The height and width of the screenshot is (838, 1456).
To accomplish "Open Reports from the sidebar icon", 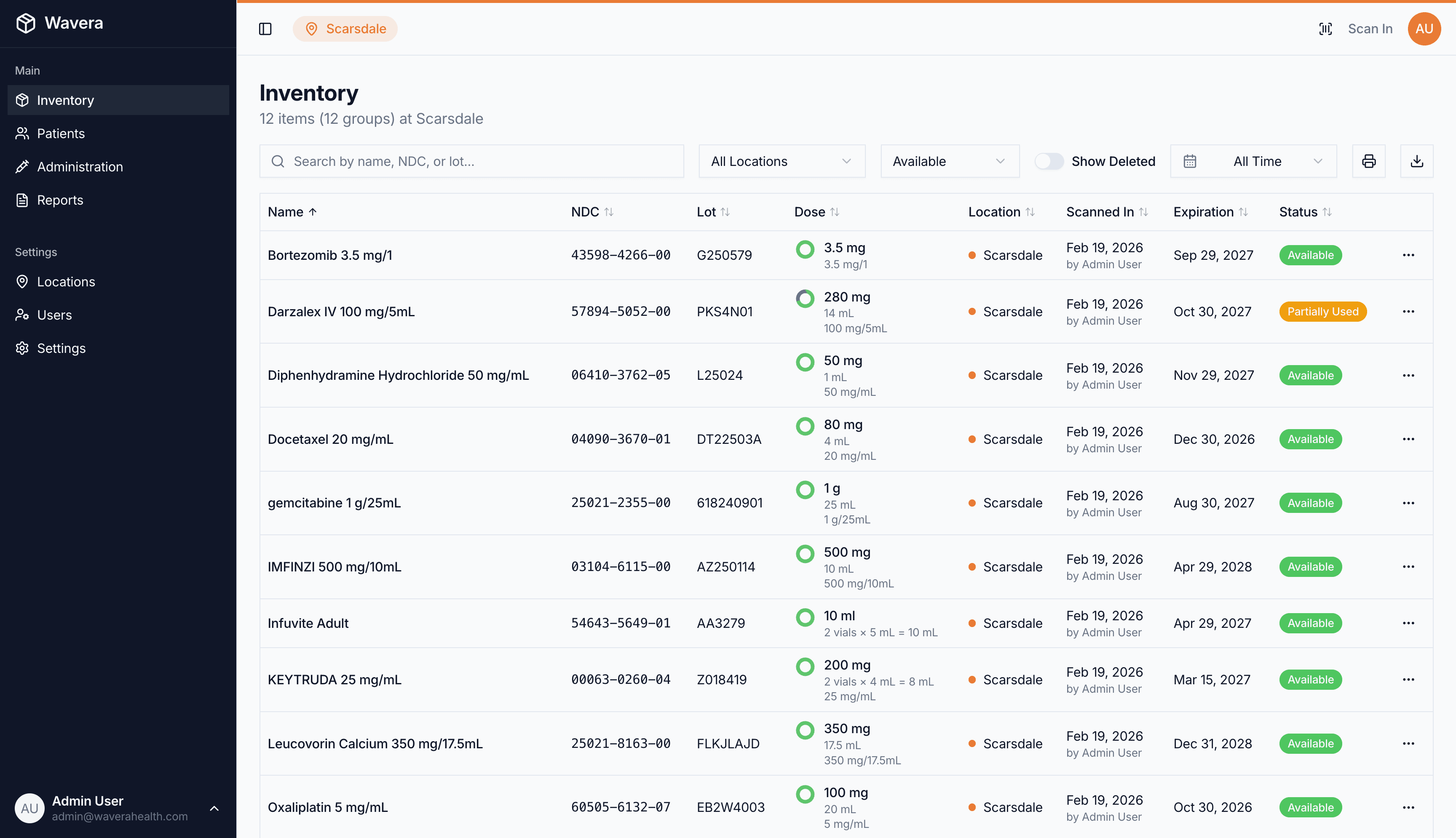I will [x=22, y=200].
